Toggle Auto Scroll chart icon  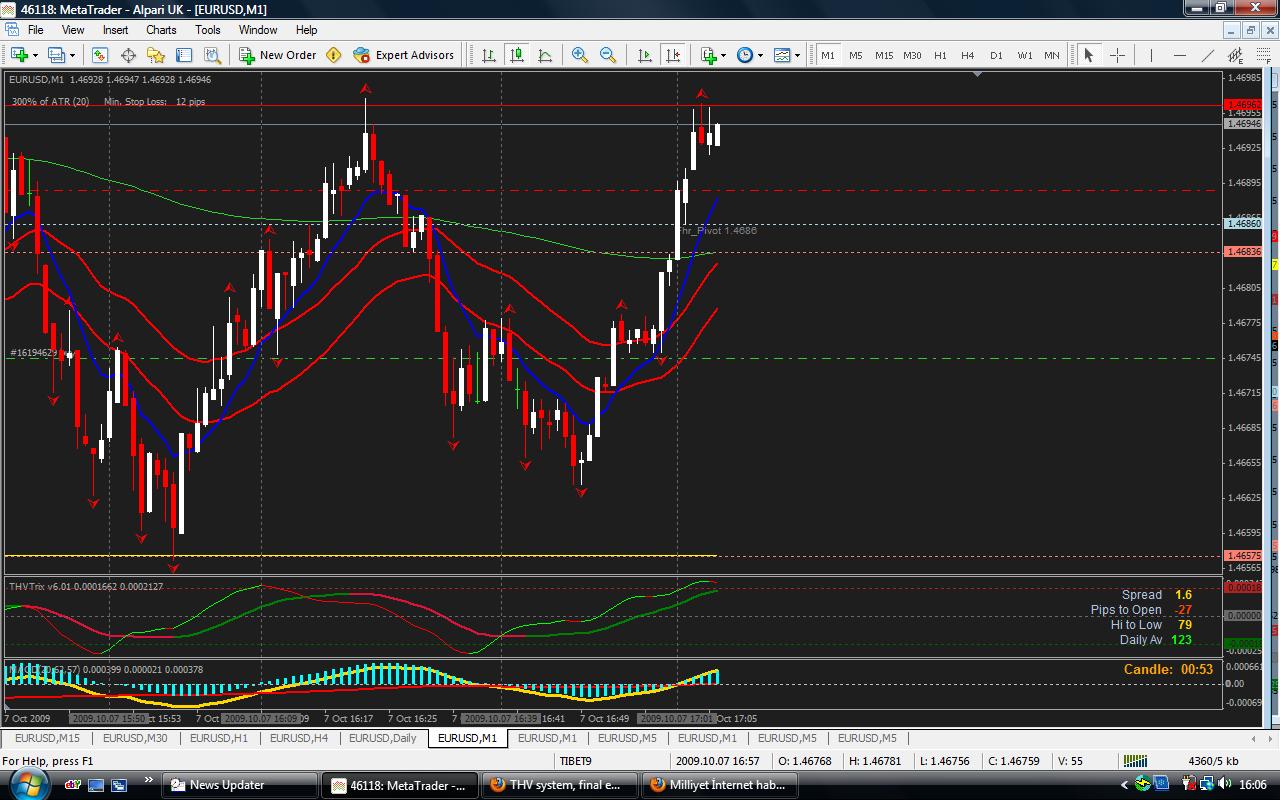tap(645, 55)
